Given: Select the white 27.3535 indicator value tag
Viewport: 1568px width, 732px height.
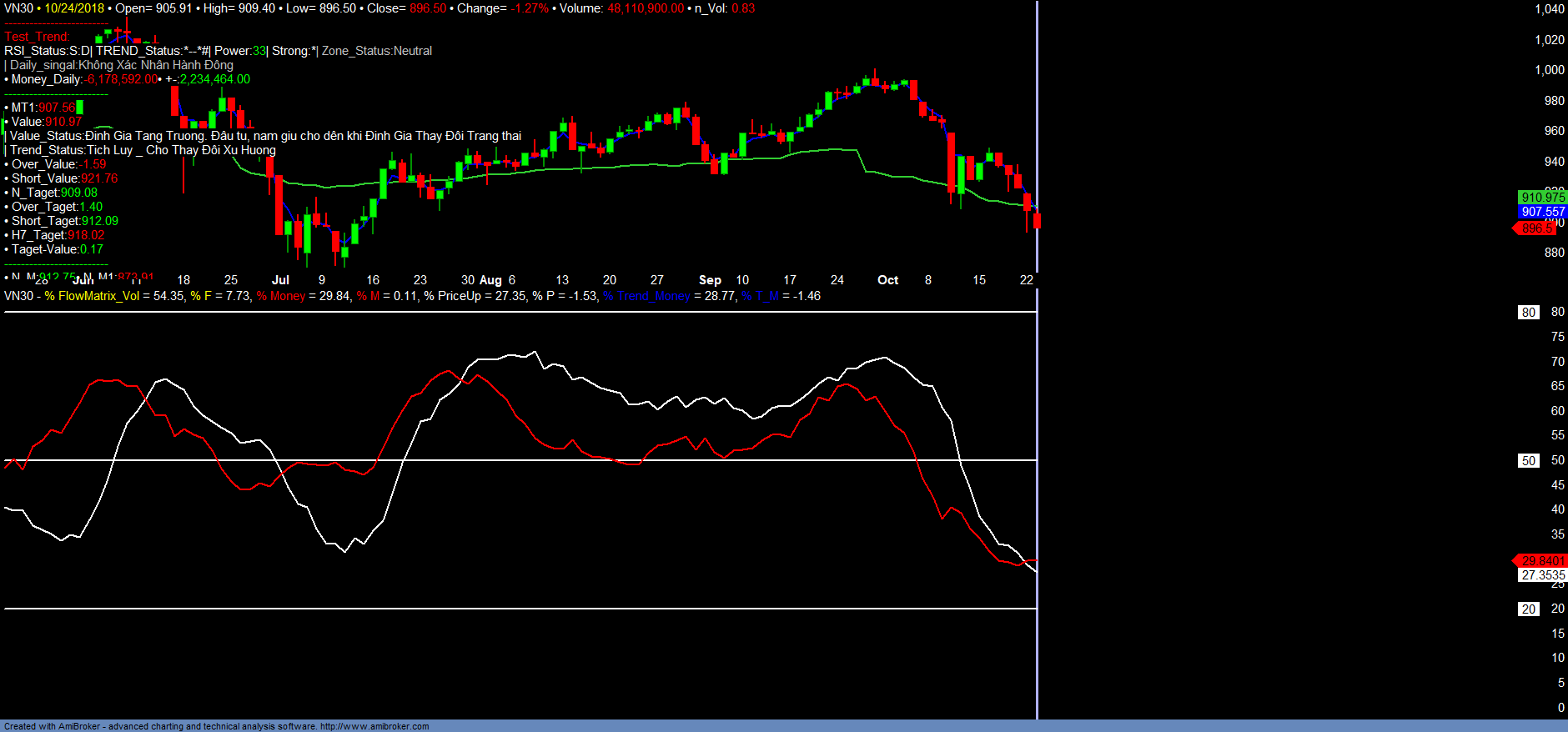Looking at the screenshot, I should coord(1542,575).
